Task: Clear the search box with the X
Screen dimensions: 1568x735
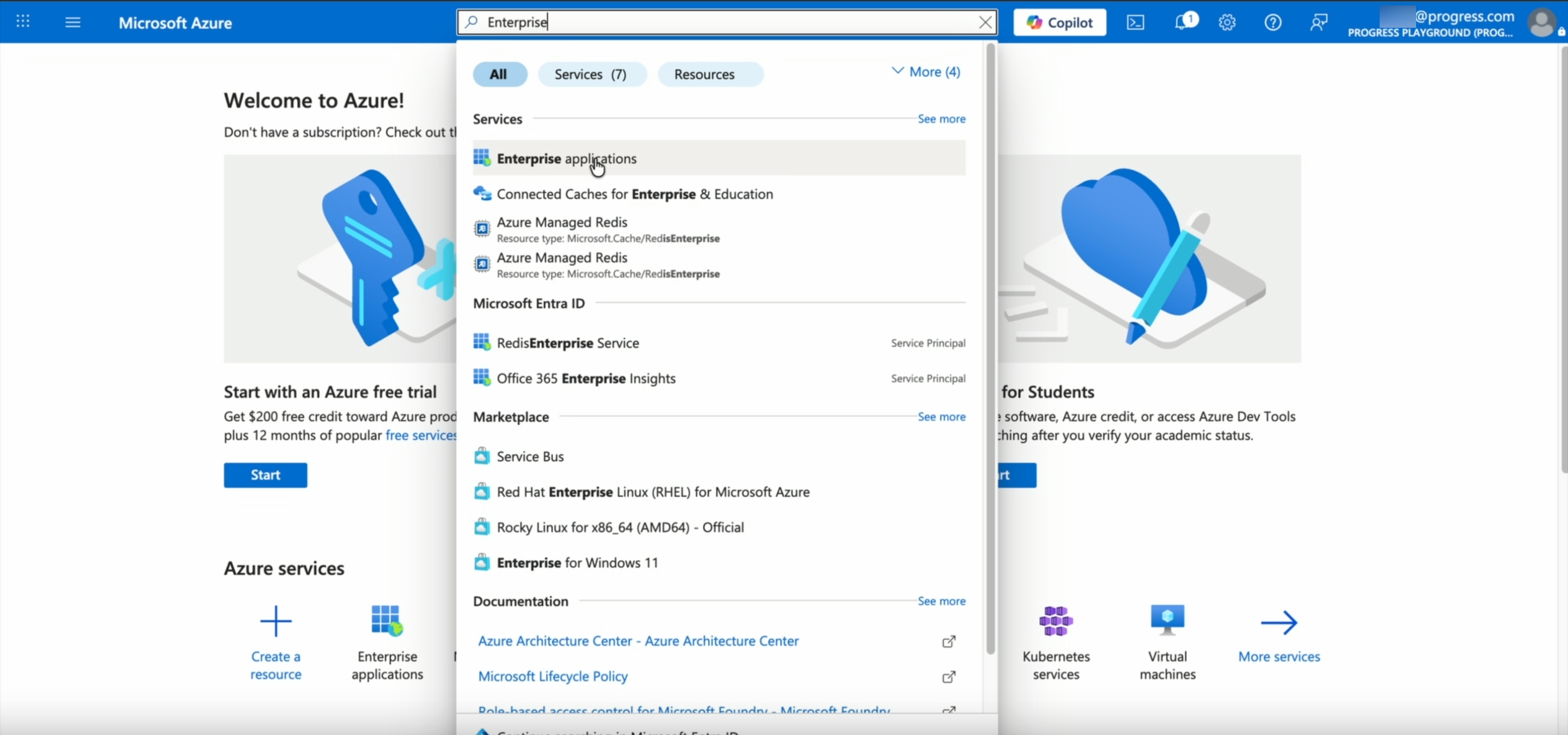Action: tap(985, 22)
